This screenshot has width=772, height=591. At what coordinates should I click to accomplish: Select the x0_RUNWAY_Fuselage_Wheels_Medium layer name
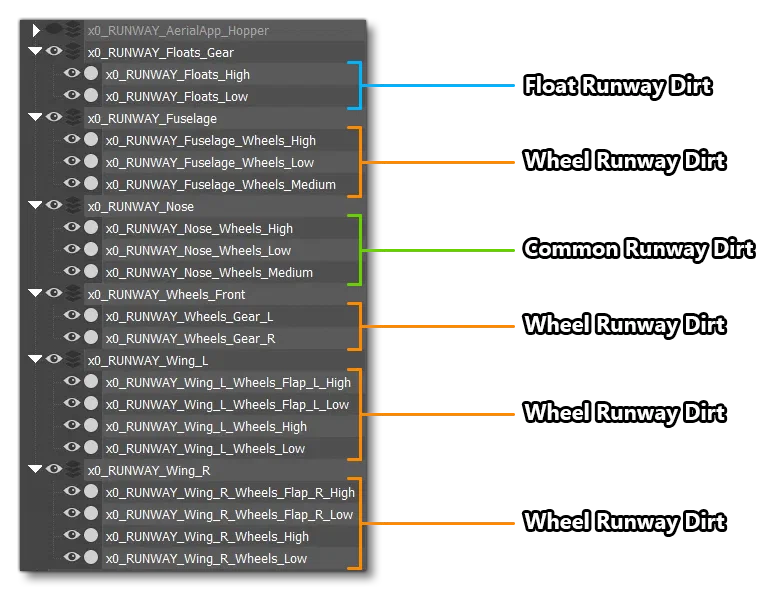click(x=221, y=185)
